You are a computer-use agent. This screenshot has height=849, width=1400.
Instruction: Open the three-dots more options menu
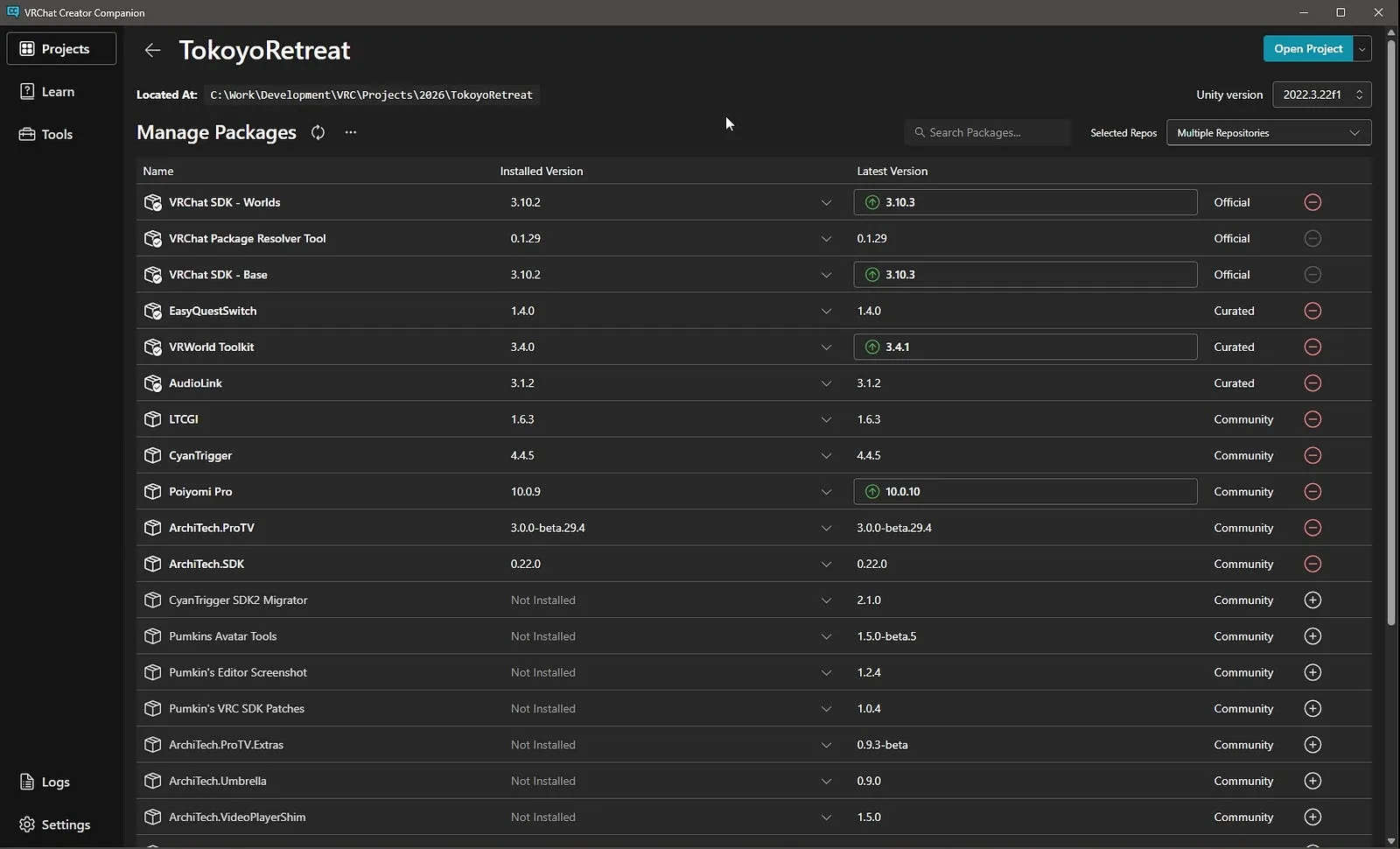click(x=351, y=132)
